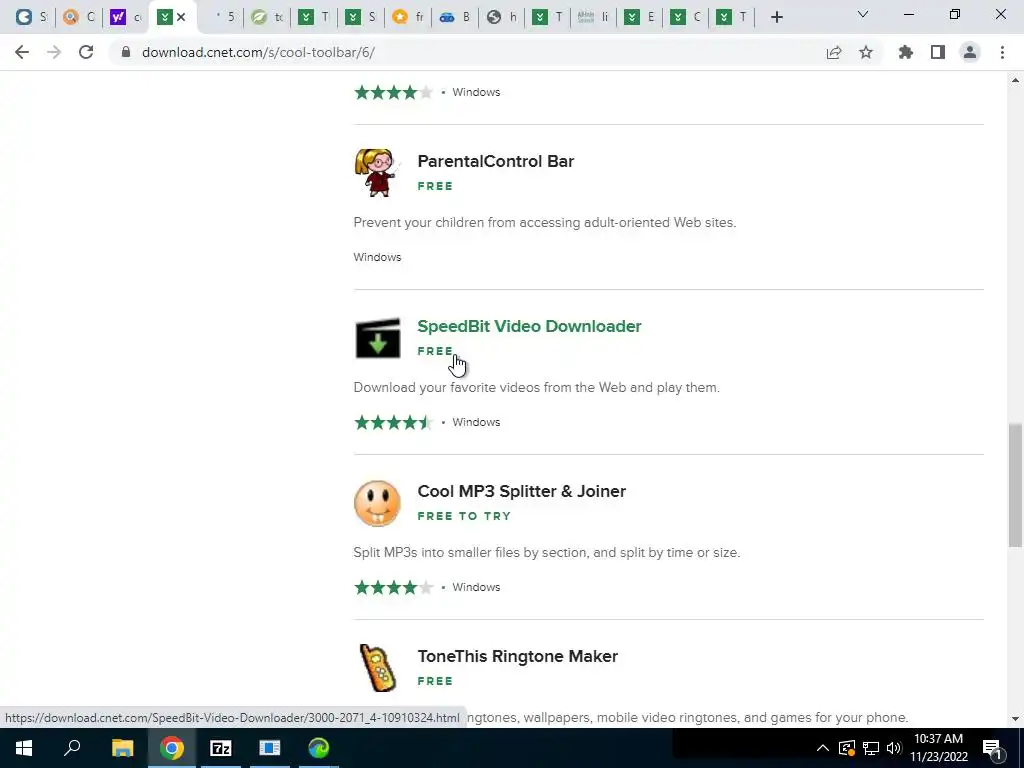Open the Edge browser taskbar icon
Screen dimensions: 1024x768
click(319, 748)
